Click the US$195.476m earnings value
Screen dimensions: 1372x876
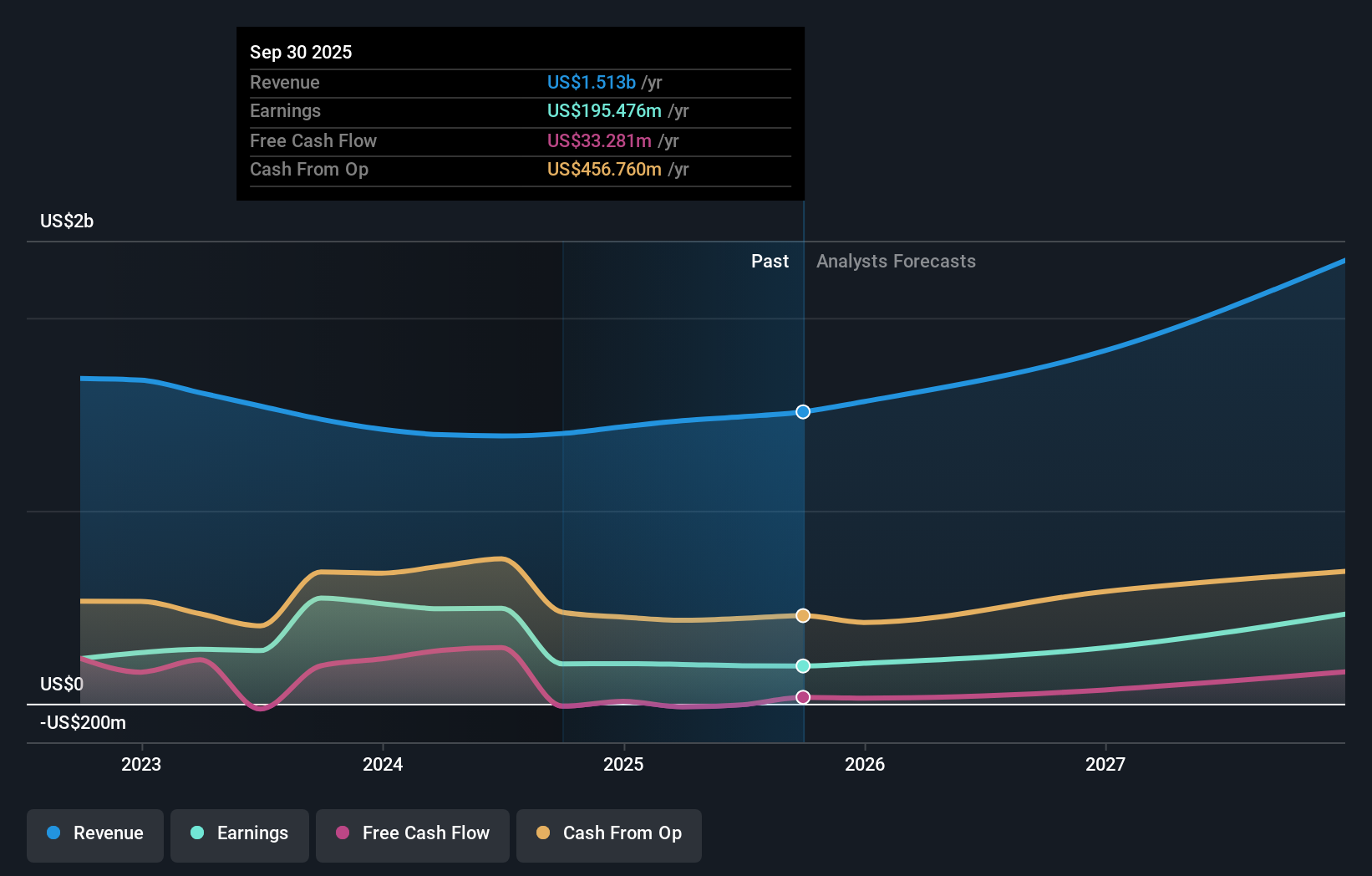click(x=604, y=110)
